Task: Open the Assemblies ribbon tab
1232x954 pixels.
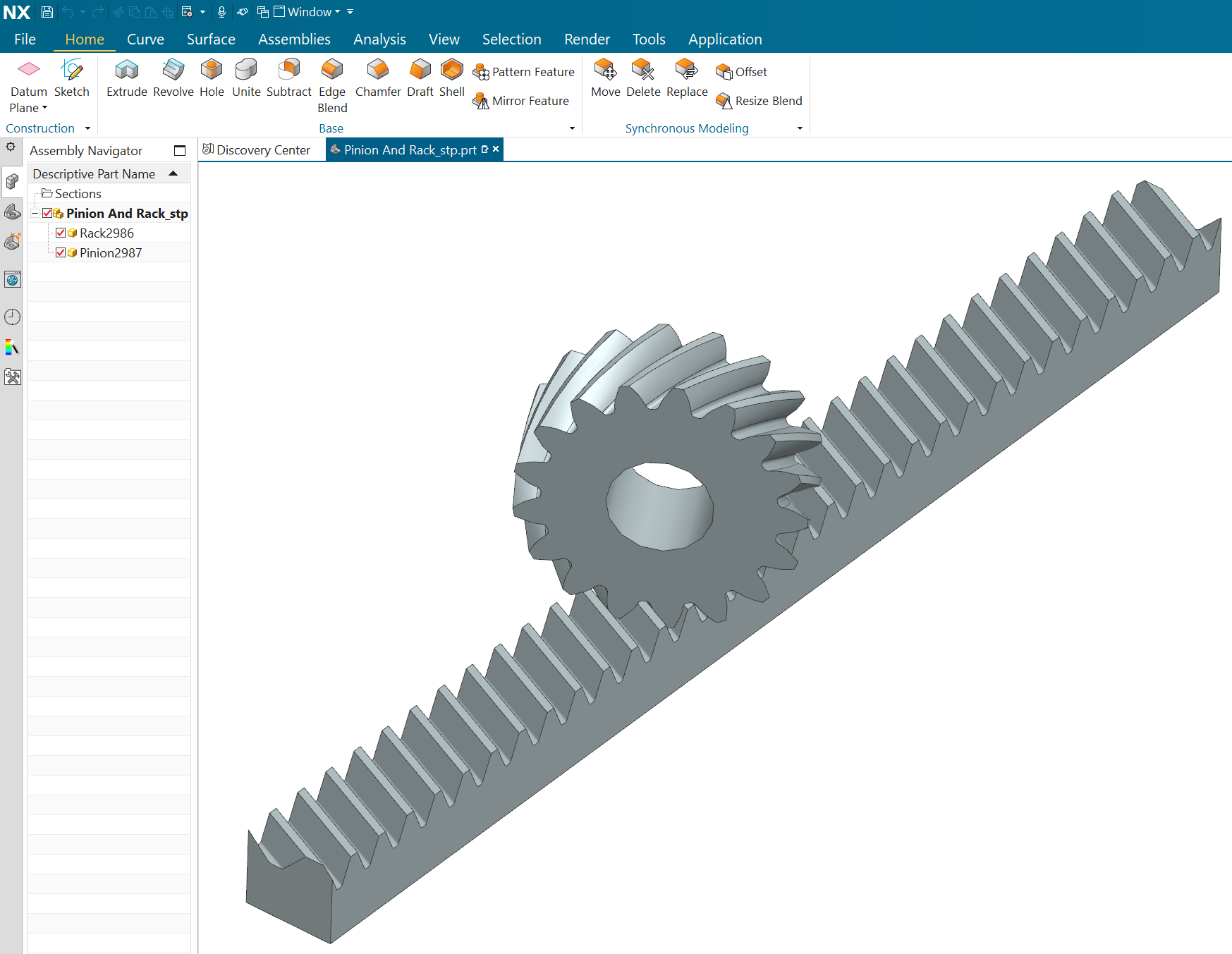Action: 294,39
